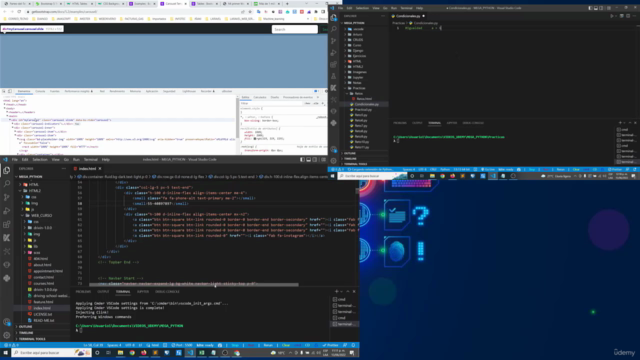Open Testing flask icon in the Condicionales.py window
640x360 pixels.
[333, 76]
